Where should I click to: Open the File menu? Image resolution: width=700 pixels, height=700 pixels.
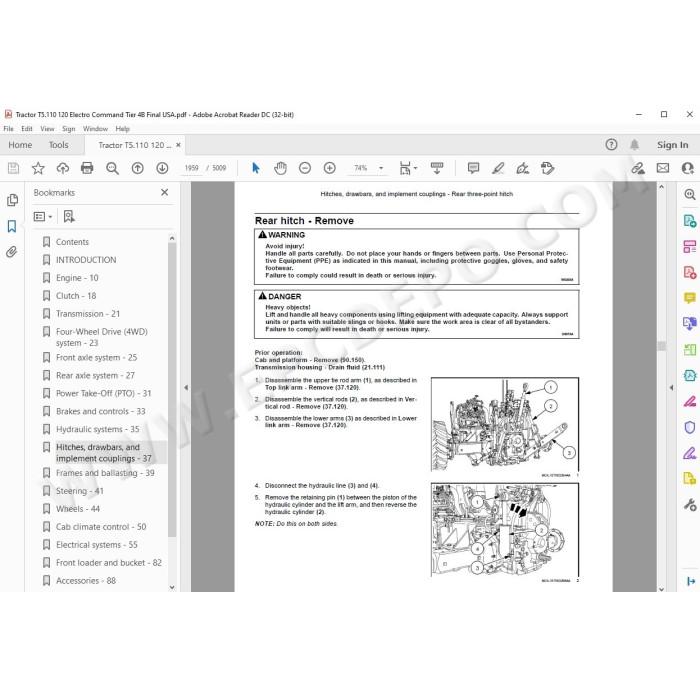[x=8, y=129]
